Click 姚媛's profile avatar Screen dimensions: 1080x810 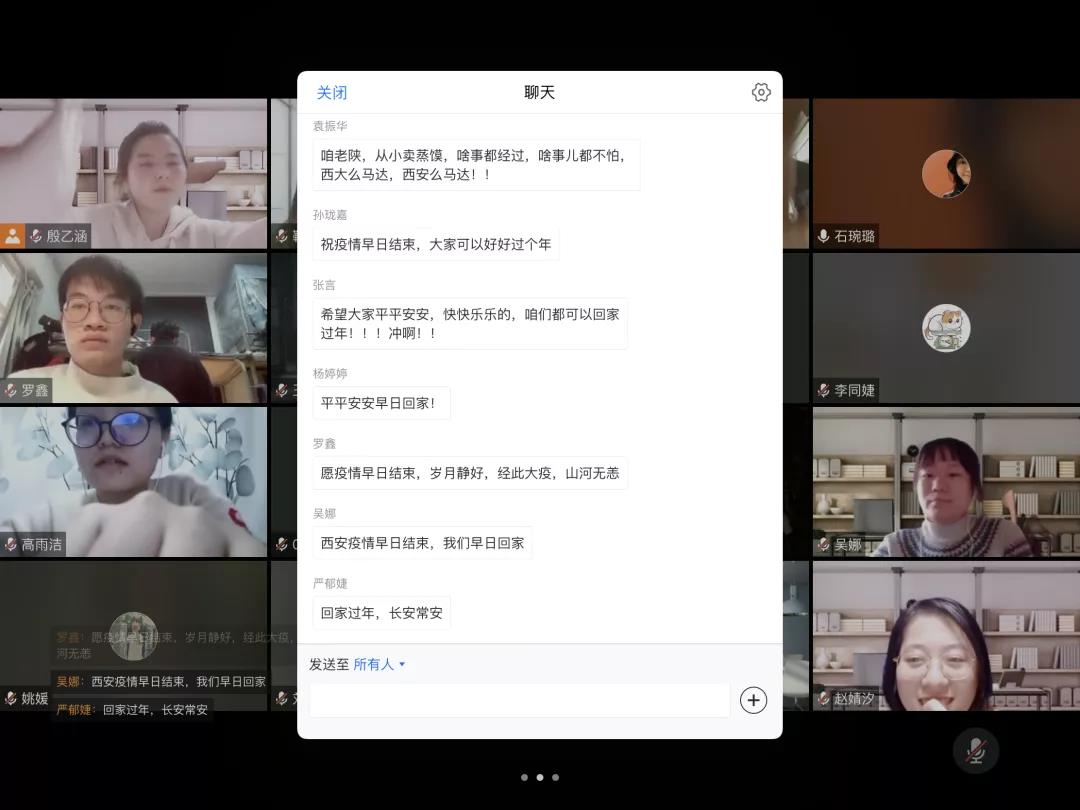tap(133, 635)
